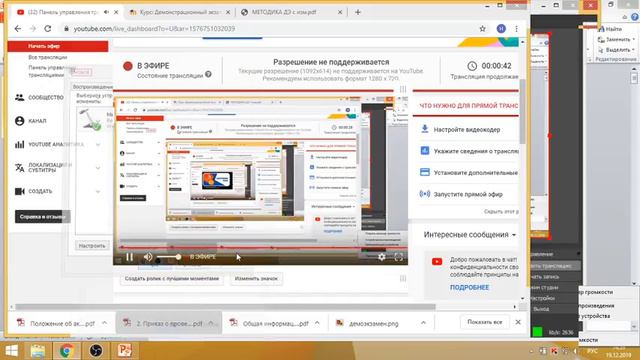This screenshot has width=640, height=360.
Task: Mute the player volume speaker icon
Action: pos(148,257)
